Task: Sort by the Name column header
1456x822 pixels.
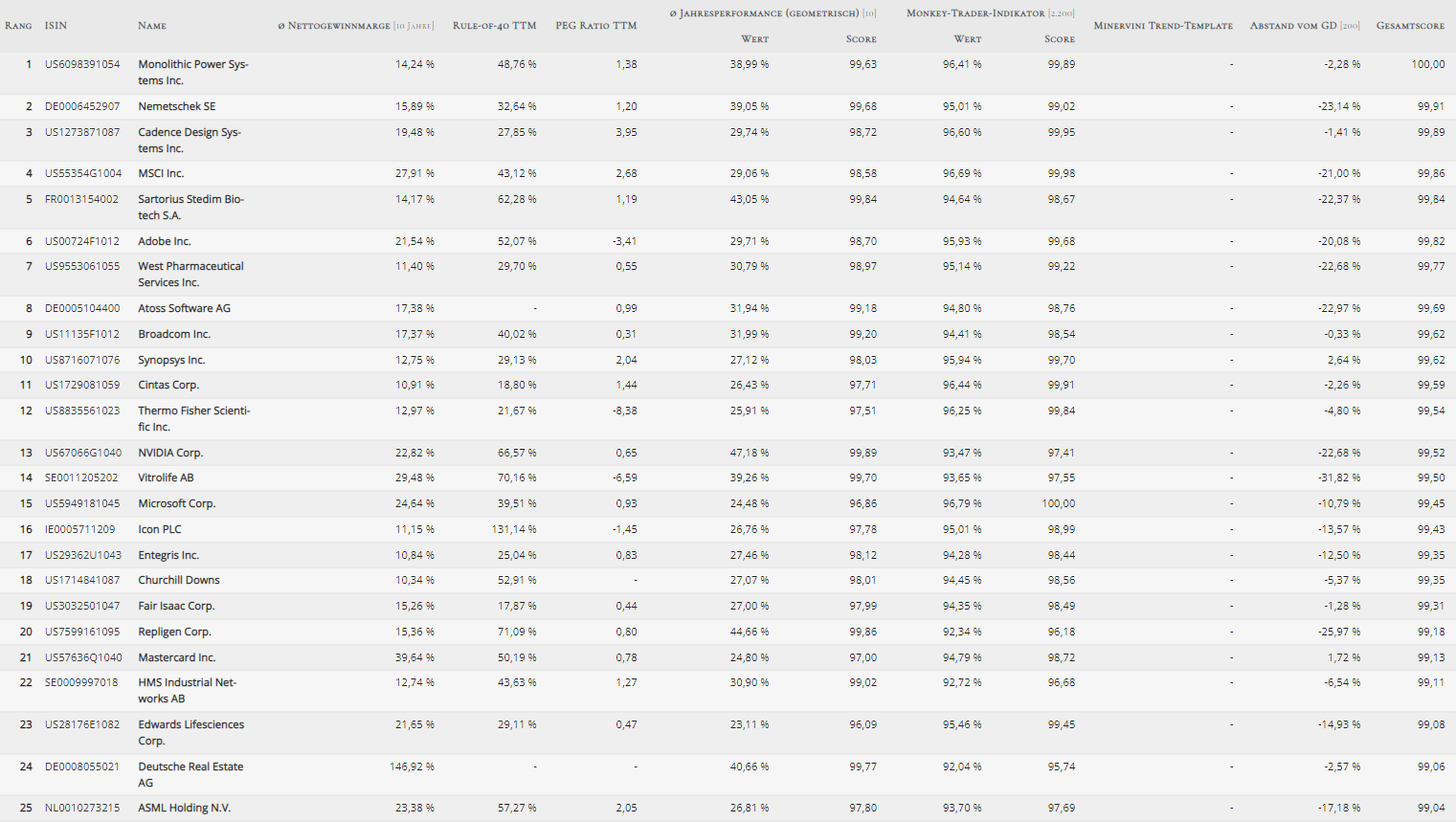Action: pyautogui.click(x=152, y=26)
